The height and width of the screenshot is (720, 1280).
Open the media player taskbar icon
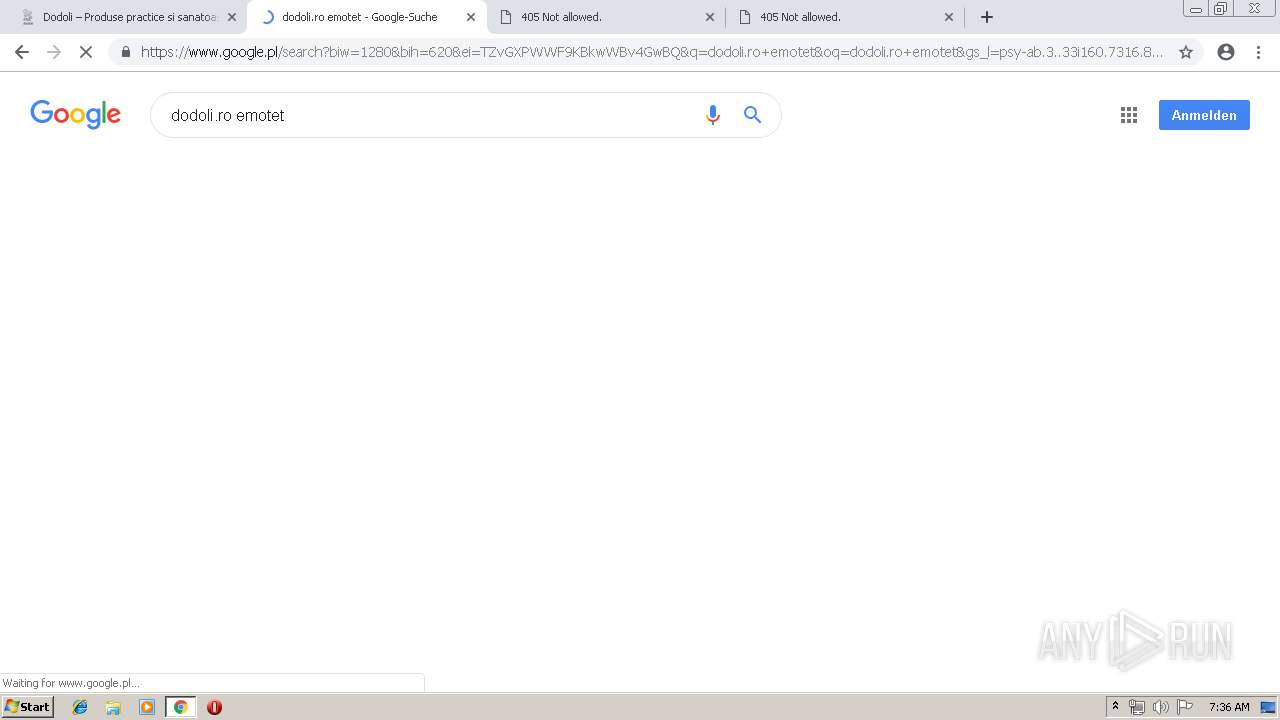pyautogui.click(x=147, y=707)
